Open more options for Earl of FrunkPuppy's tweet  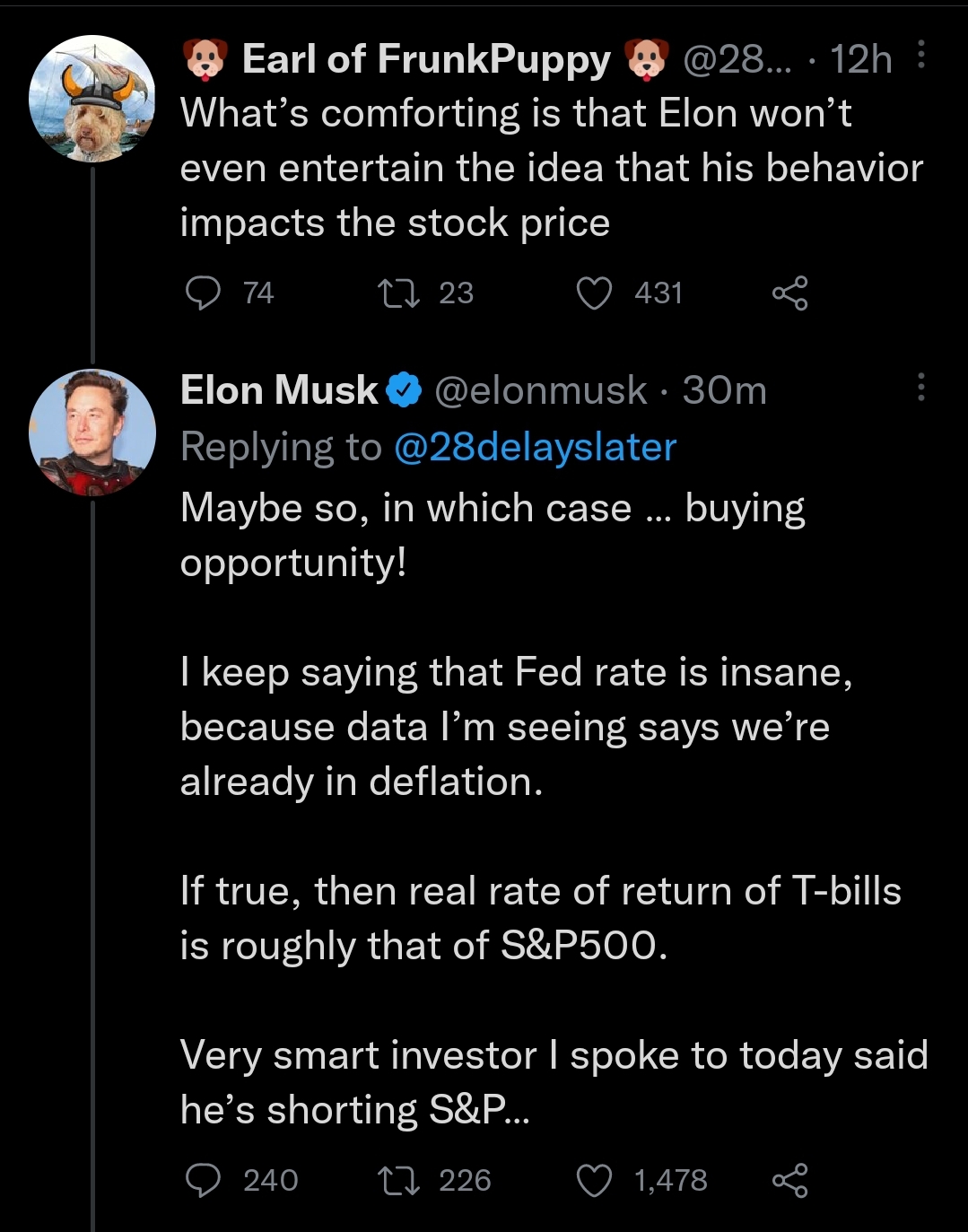point(921,56)
